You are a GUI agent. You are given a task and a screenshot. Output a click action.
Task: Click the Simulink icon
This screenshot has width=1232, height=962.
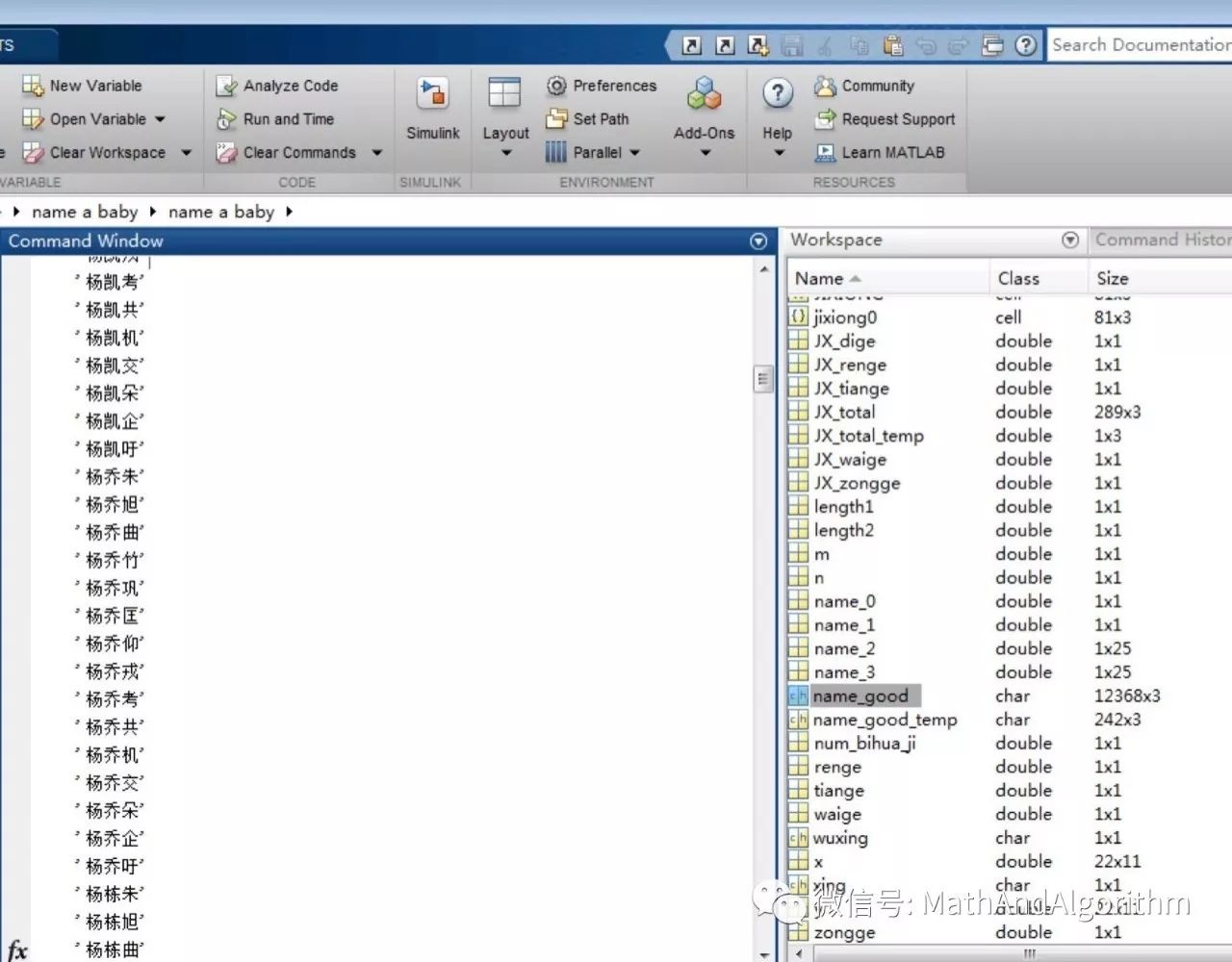pyautogui.click(x=432, y=94)
